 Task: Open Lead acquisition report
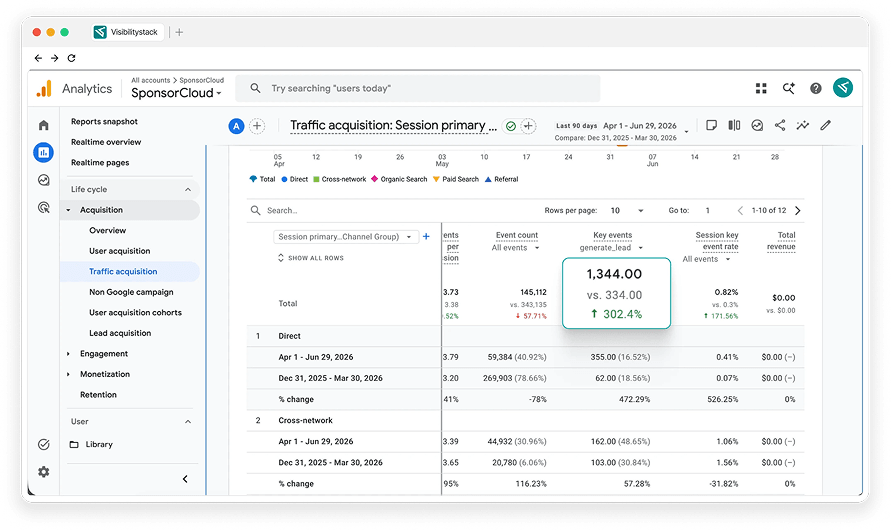[x=120, y=333]
